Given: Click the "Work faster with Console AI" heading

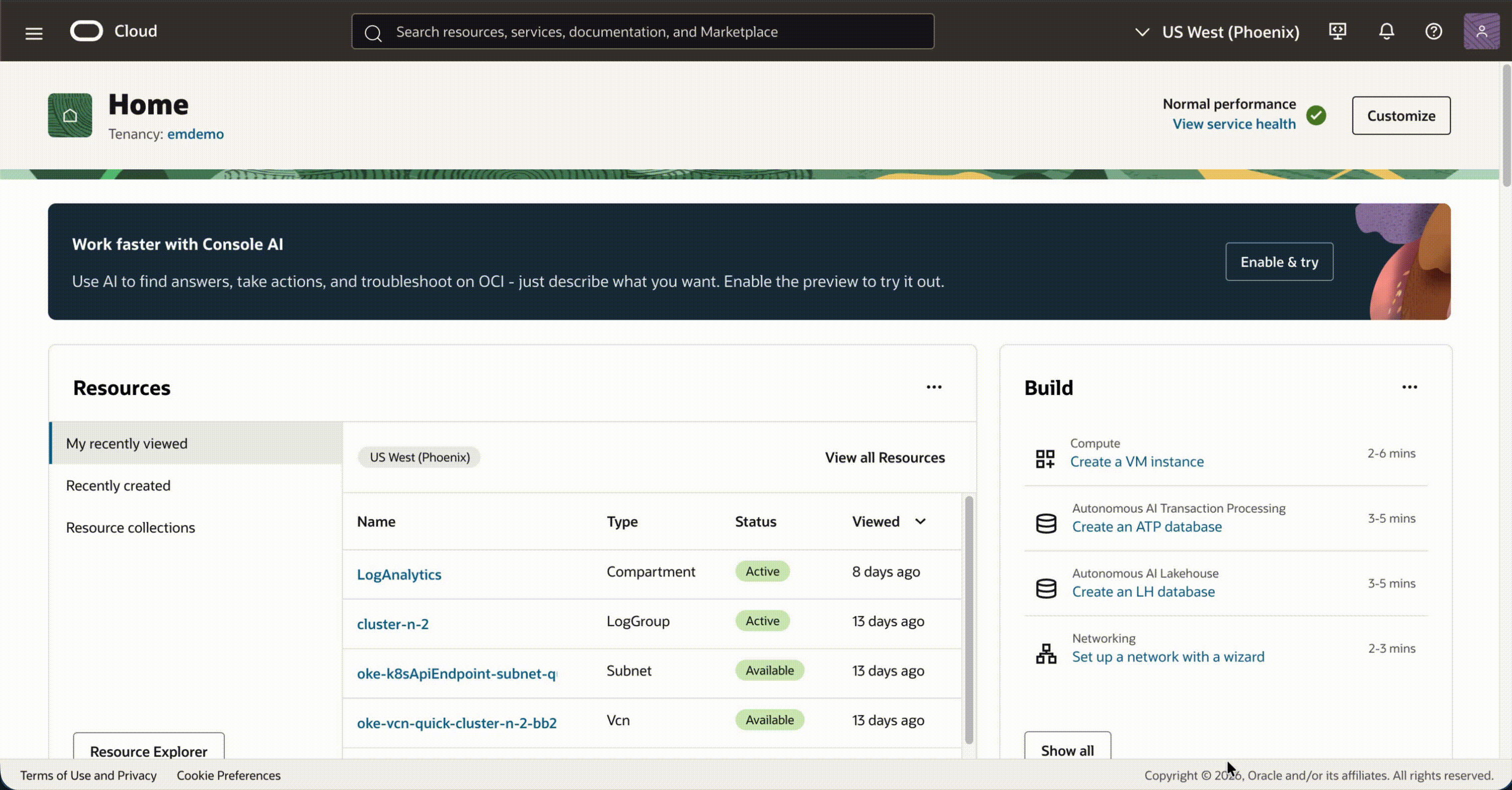Looking at the screenshot, I should coord(177,244).
